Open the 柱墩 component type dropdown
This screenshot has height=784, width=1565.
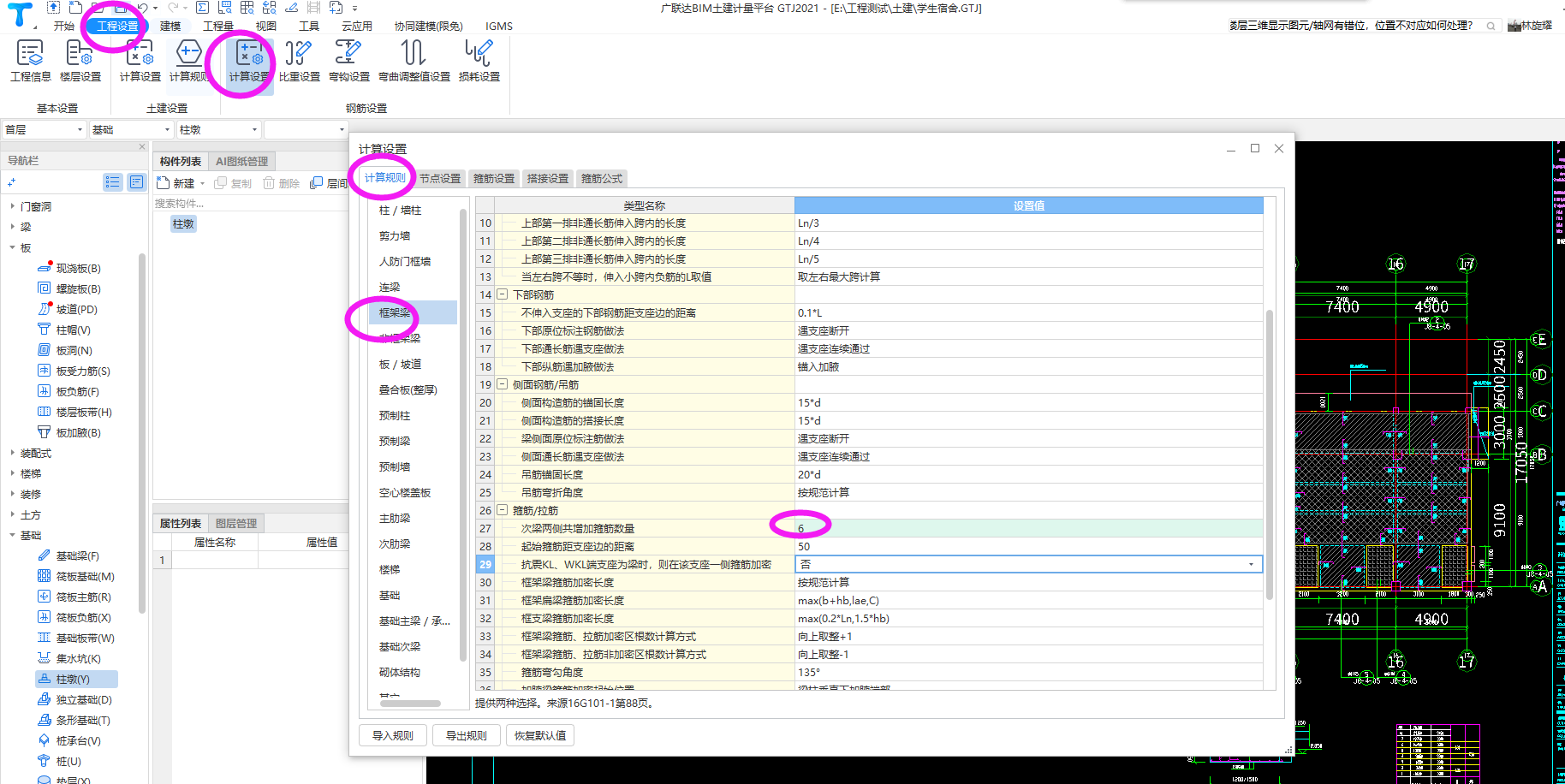pyautogui.click(x=218, y=129)
